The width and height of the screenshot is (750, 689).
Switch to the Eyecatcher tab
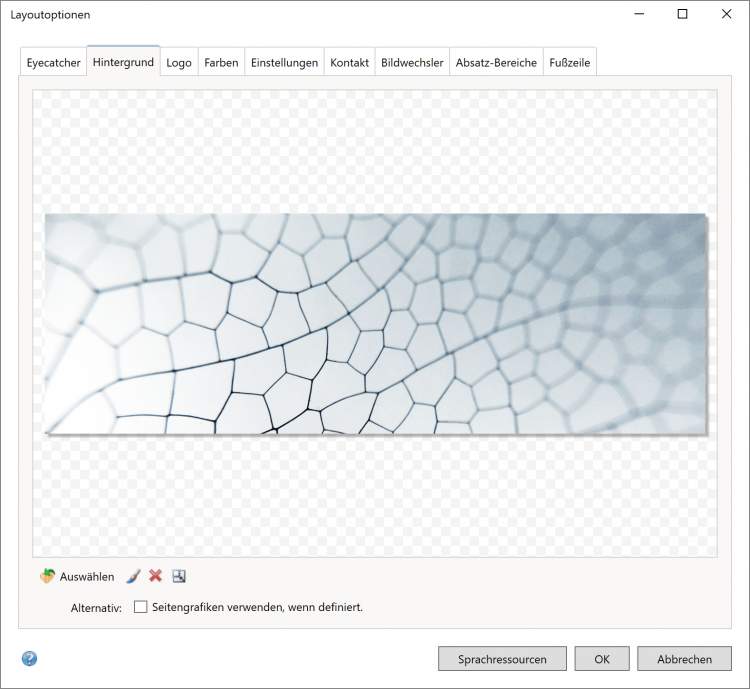point(53,62)
